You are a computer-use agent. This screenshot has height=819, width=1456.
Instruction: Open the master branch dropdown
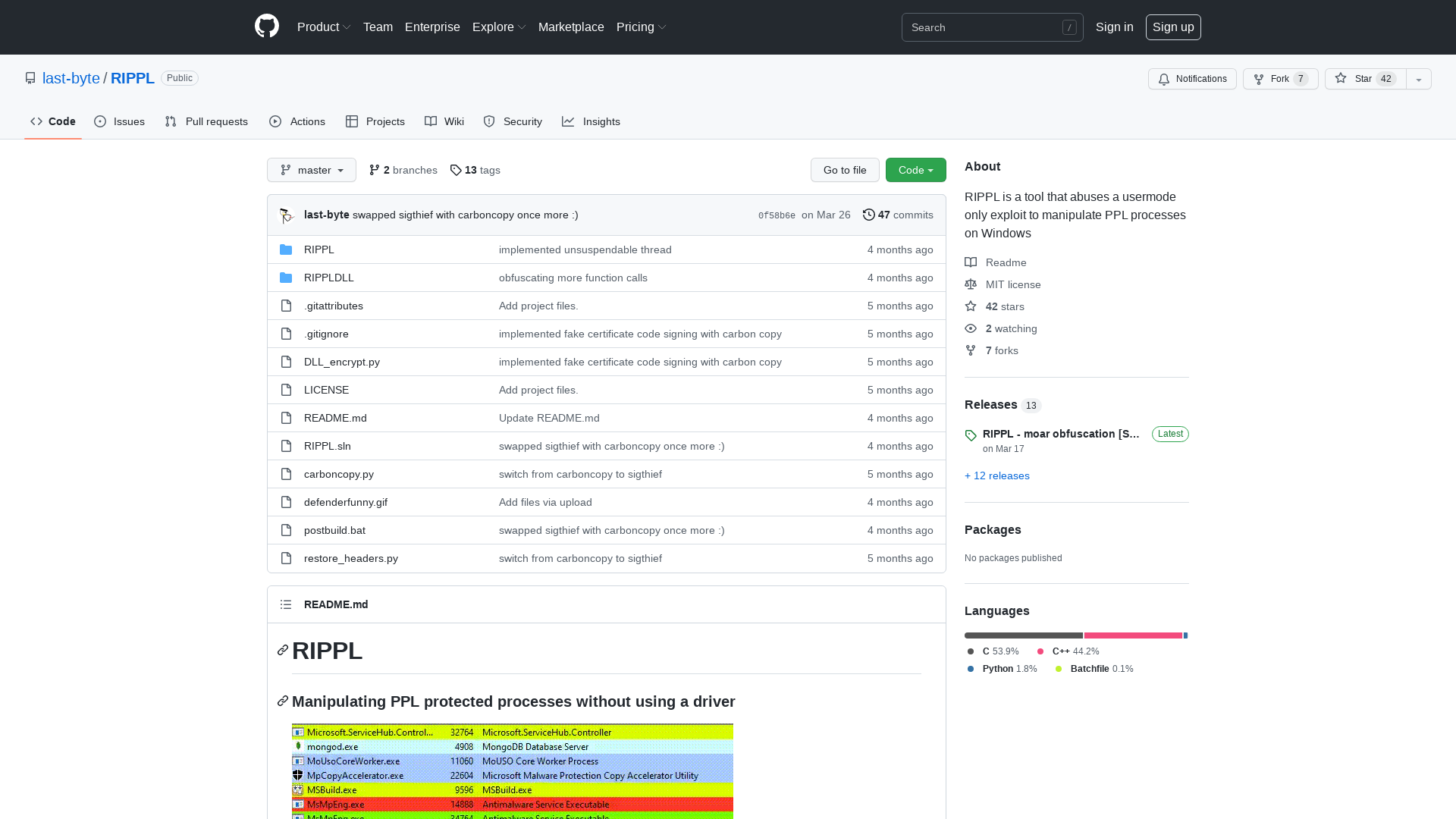pyautogui.click(x=311, y=170)
